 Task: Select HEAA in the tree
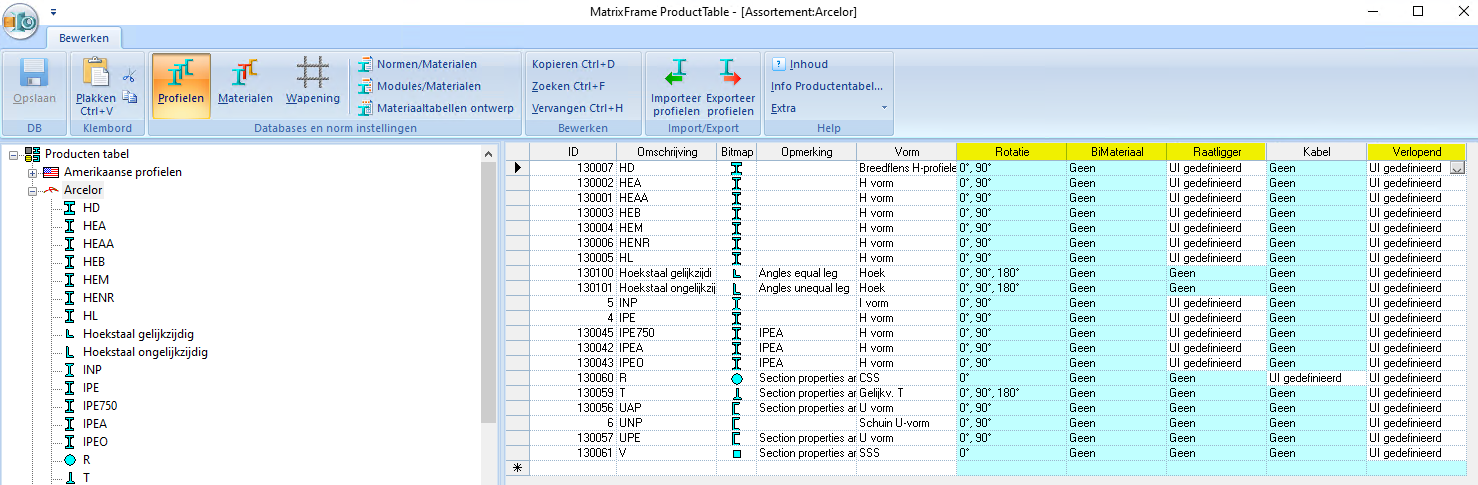pos(98,244)
